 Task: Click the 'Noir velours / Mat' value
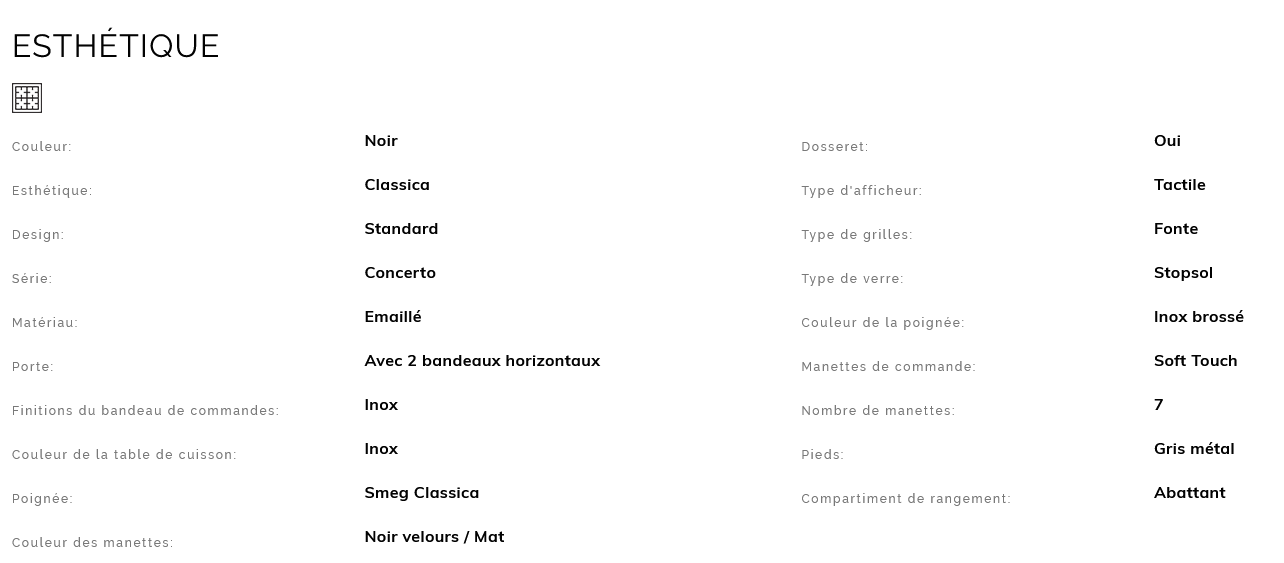point(434,537)
